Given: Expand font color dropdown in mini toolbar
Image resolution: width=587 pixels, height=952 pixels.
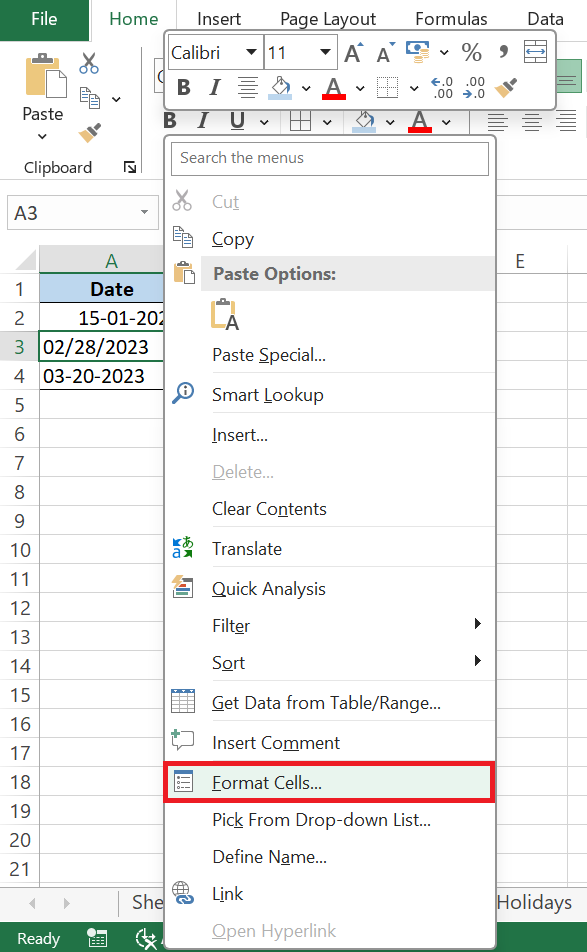Looking at the screenshot, I should click(x=360, y=89).
